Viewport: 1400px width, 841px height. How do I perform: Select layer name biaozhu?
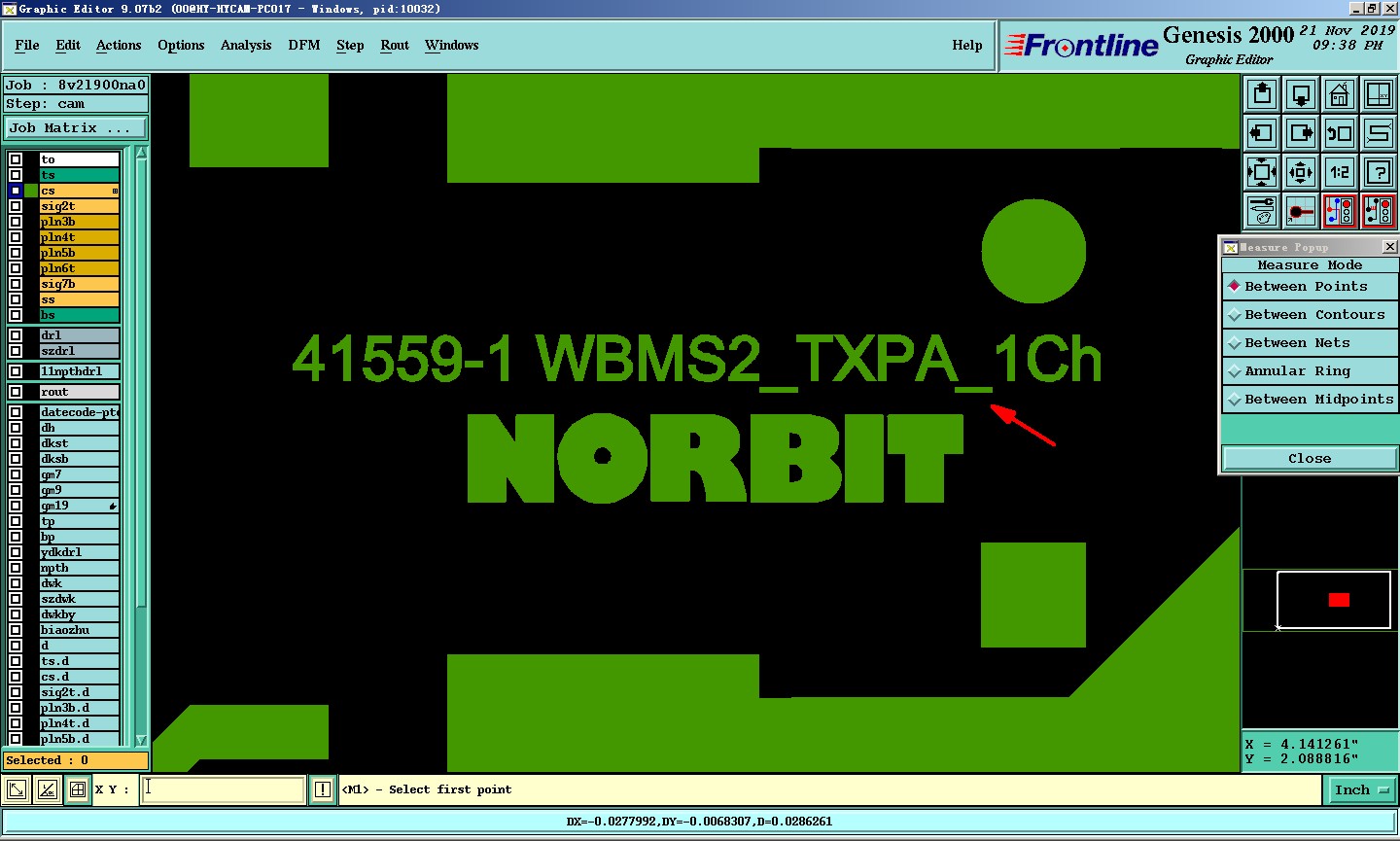79,630
